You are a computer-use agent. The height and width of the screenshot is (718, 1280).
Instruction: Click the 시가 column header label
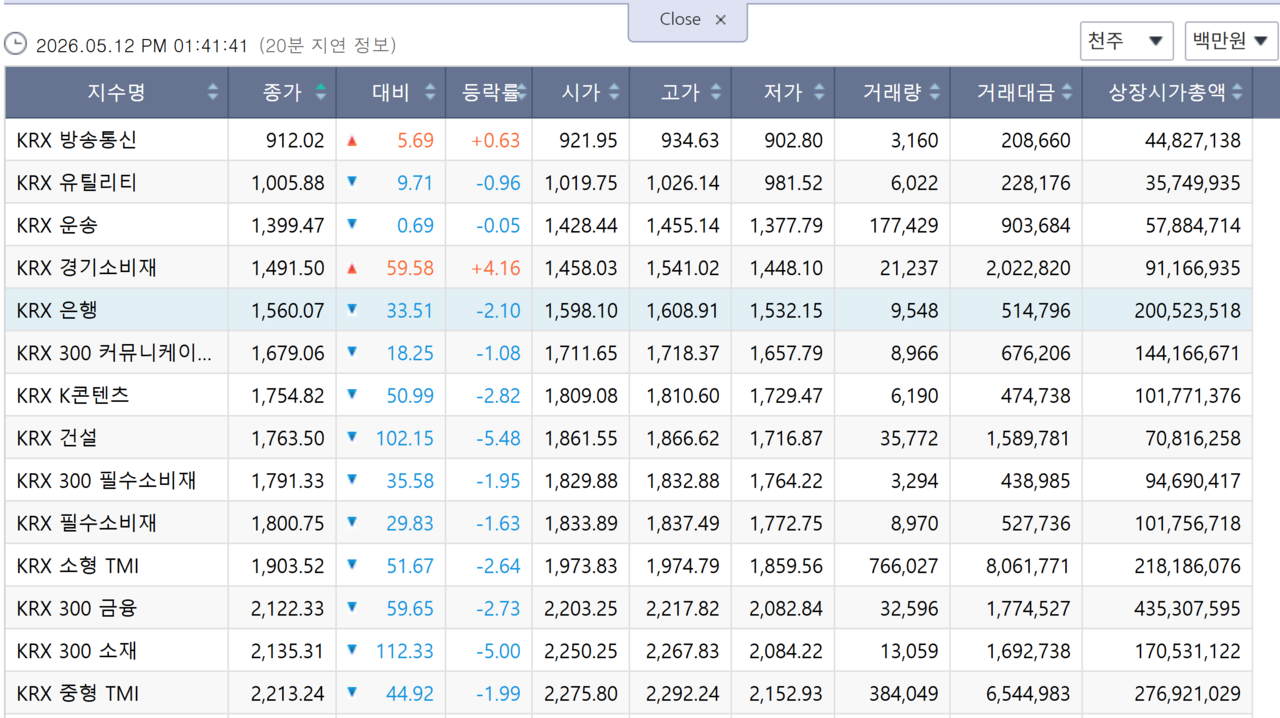[580, 92]
